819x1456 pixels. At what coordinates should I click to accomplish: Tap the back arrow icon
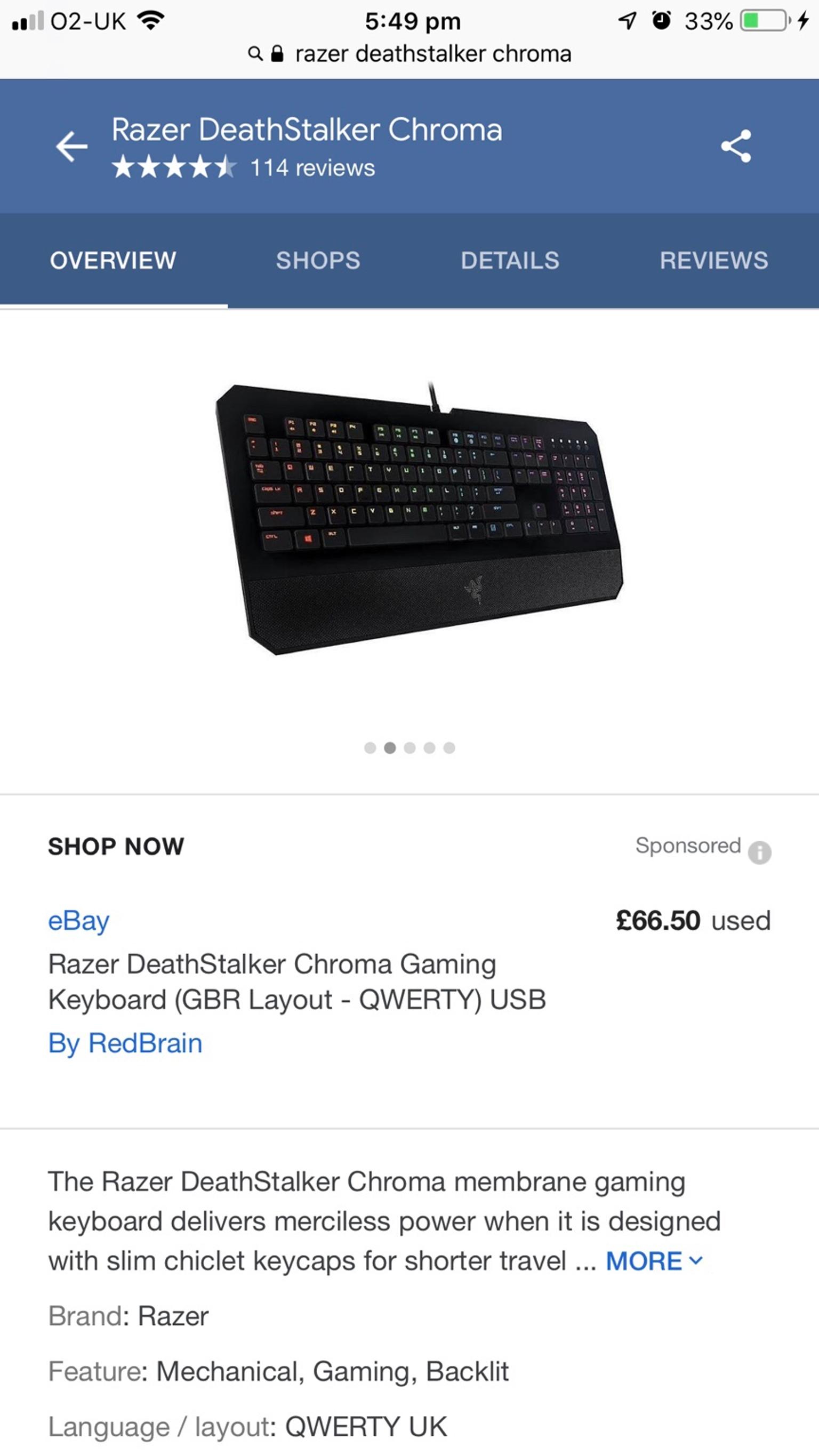pos(72,147)
